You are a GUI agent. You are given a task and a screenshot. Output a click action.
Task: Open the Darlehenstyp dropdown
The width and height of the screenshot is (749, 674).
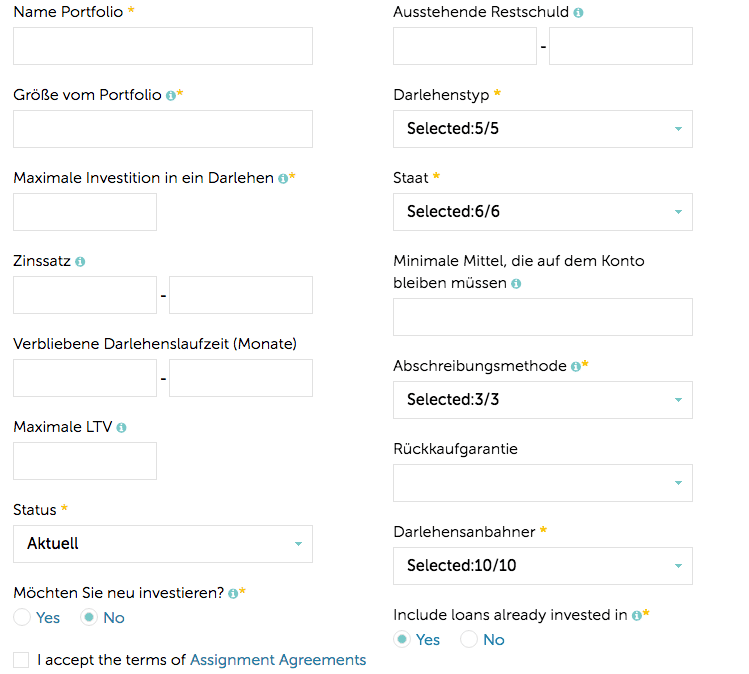click(x=543, y=129)
